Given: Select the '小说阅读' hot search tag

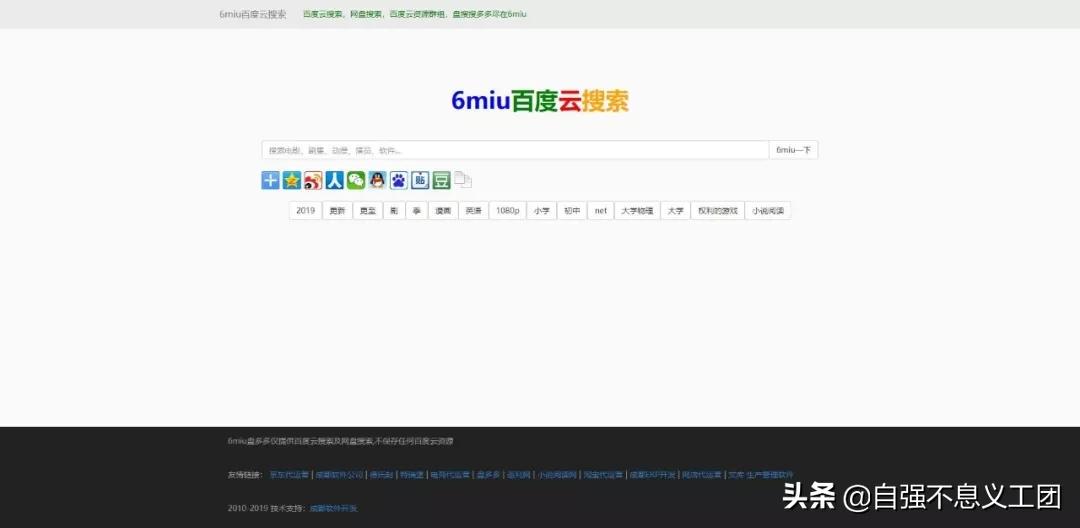Looking at the screenshot, I should pyautogui.click(x=768, y=211).
